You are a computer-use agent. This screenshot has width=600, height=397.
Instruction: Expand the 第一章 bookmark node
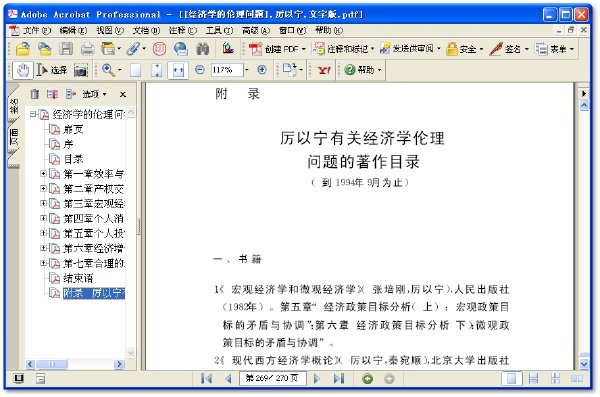point(43,173)
